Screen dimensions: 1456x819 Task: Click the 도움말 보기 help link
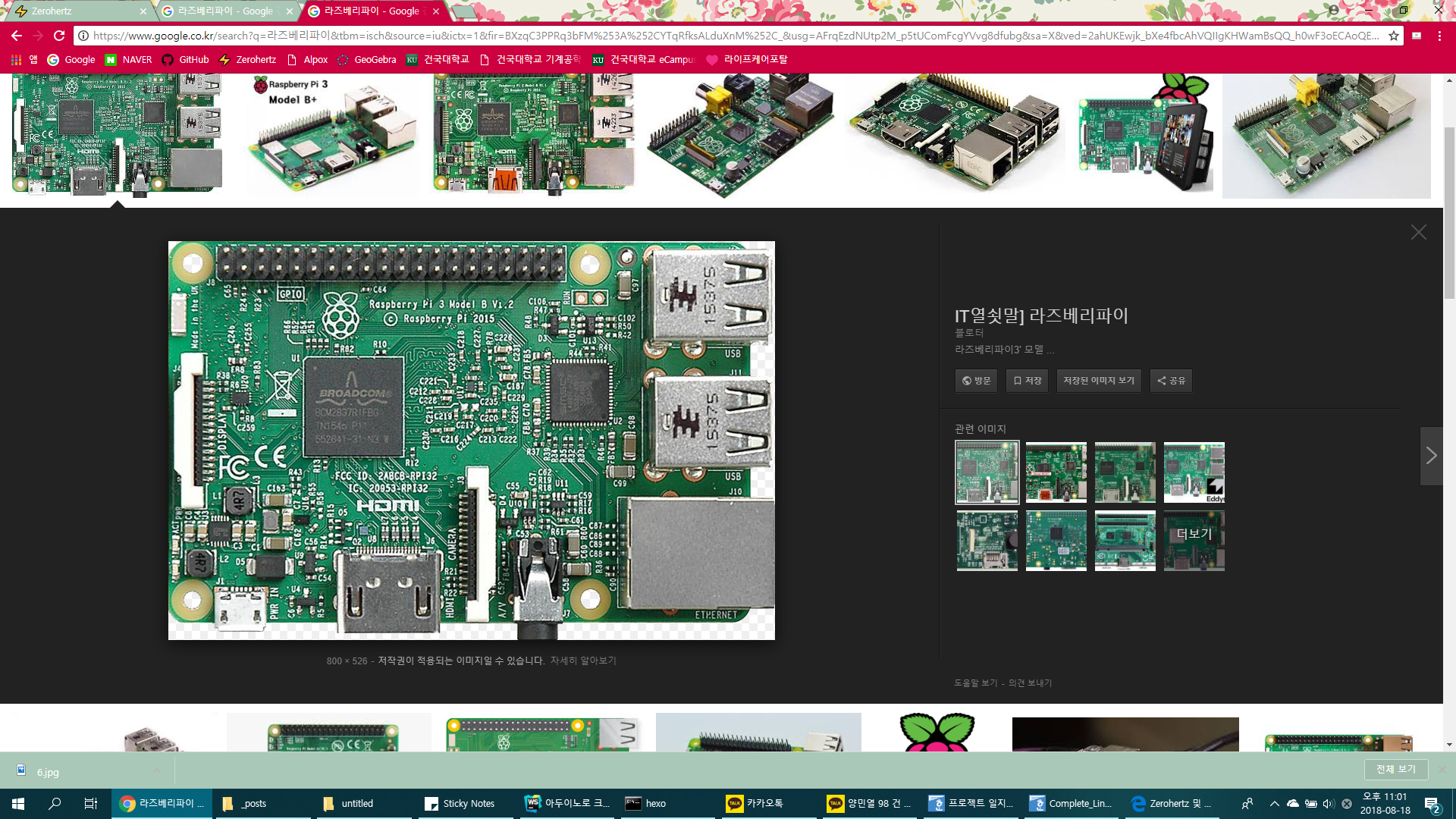(975, 683)
